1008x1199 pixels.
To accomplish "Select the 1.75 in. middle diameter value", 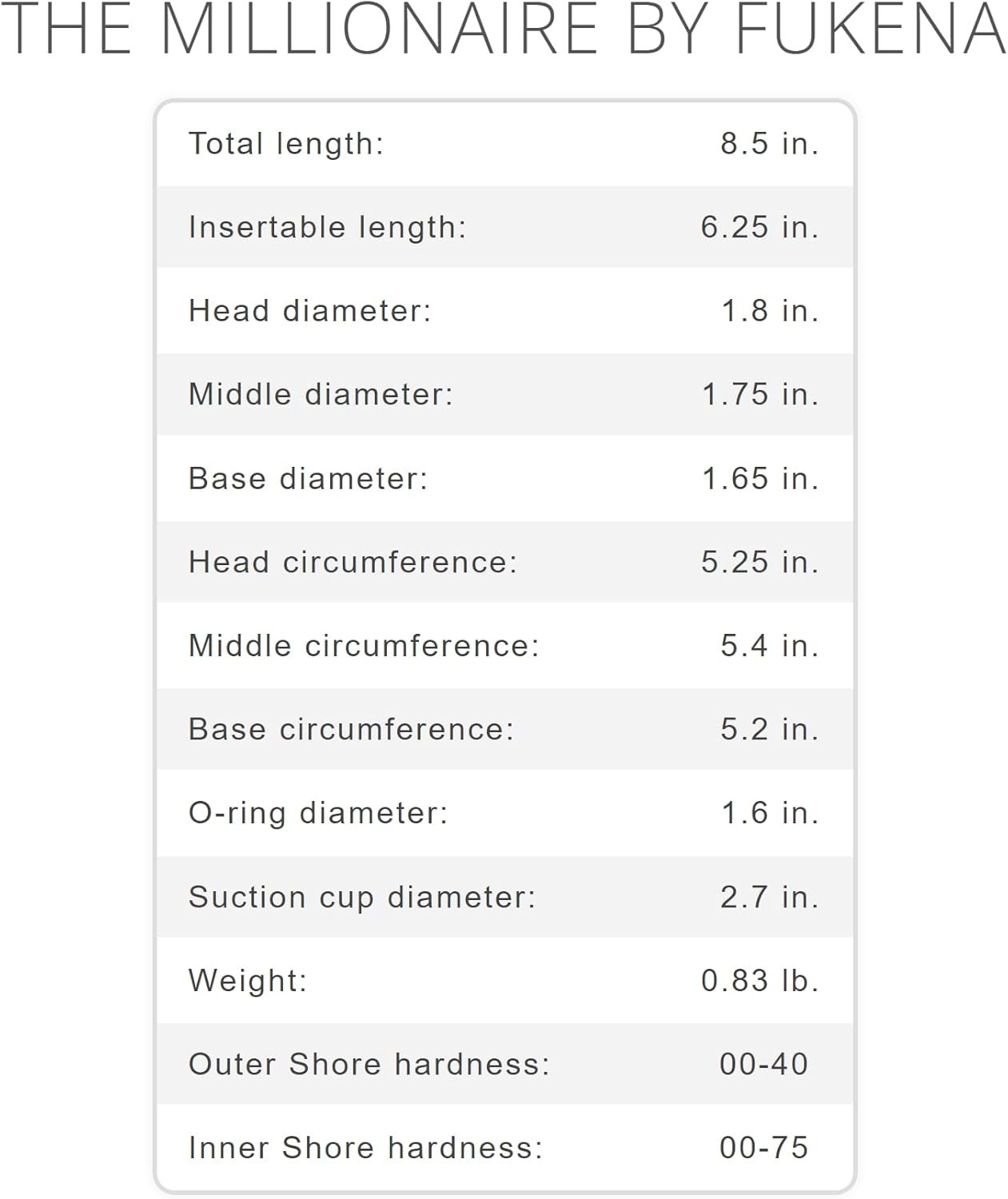I will click(760, 394).
